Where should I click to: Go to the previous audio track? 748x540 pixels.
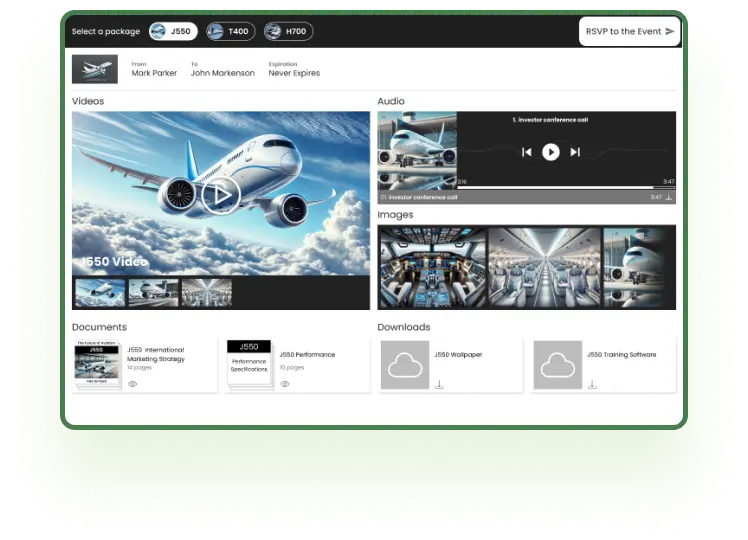click(526, 152)
